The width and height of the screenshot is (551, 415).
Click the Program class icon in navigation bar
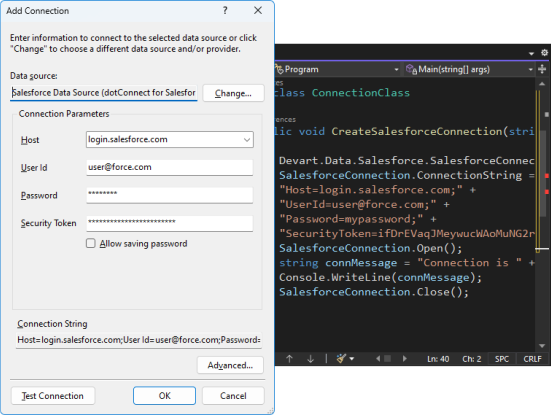point(279,69)
